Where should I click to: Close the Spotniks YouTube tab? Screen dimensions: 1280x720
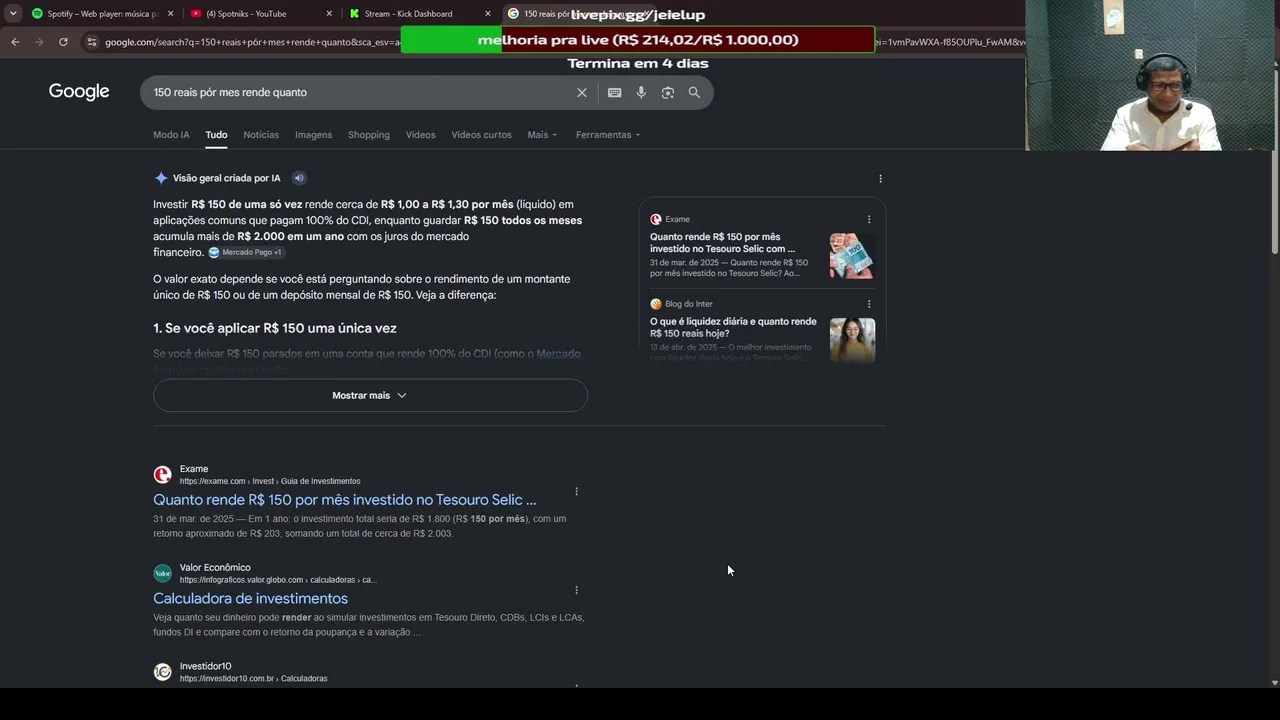330,14
